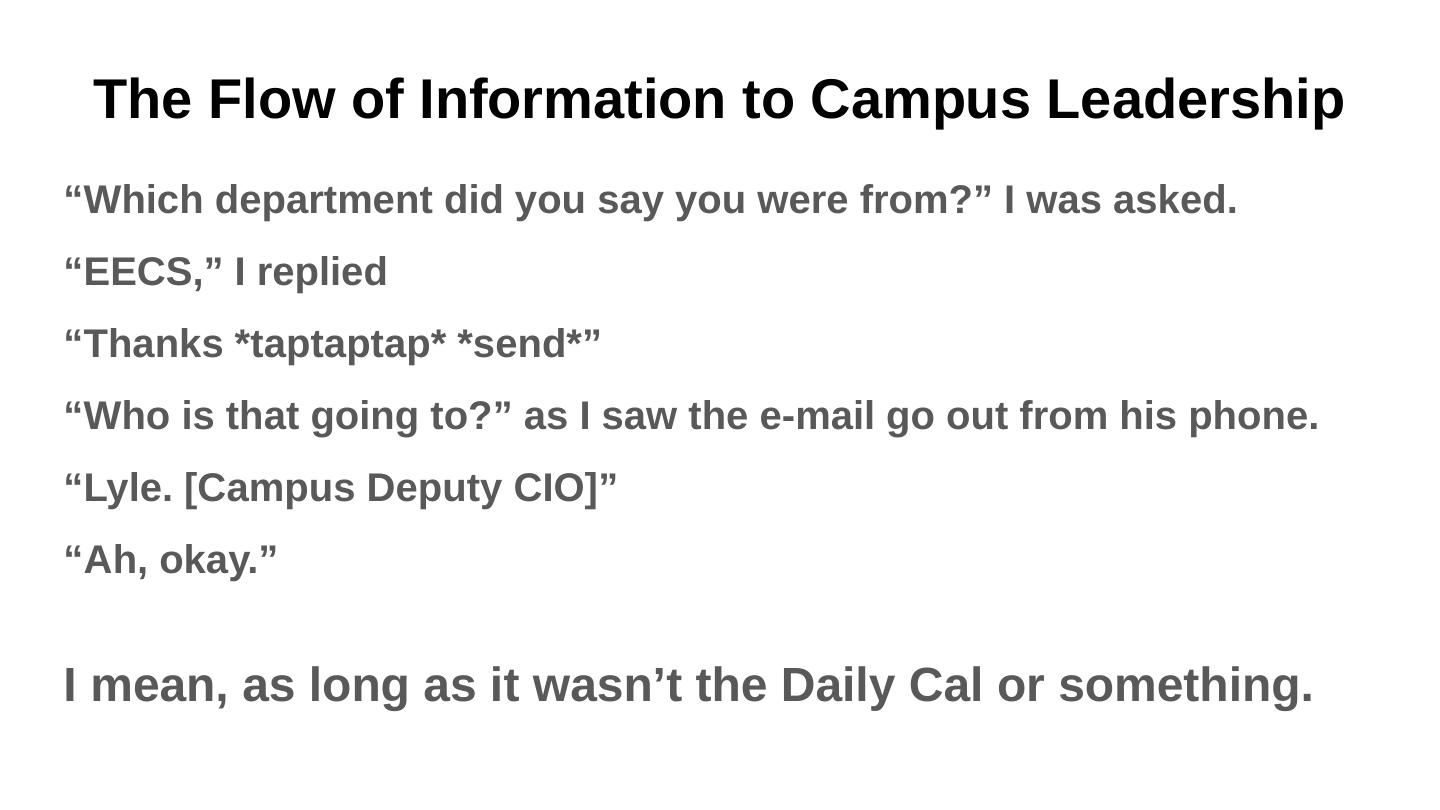Click the "Ah, okay." line
Screen dimensions: 1440x810
point(171,560)
